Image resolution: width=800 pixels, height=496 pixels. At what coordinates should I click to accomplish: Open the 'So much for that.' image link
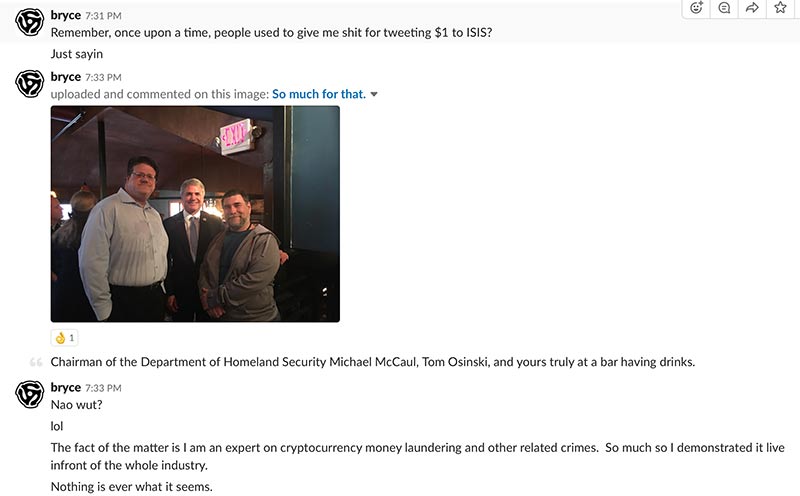point(319,94)
